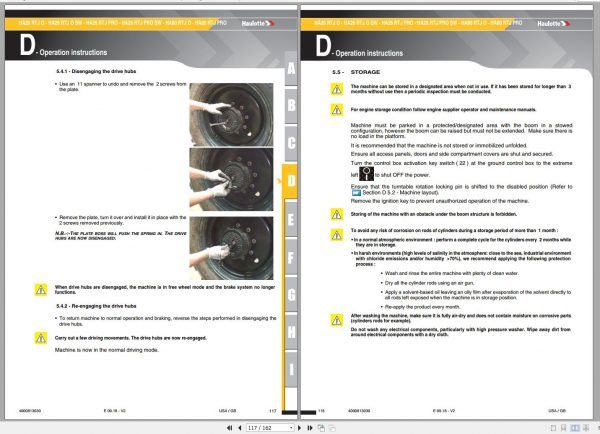Viewport: 600px width, 434px height.
Task: Follow the Section D 5.2 - Machine layout reference
Action: tap(401, 193)
